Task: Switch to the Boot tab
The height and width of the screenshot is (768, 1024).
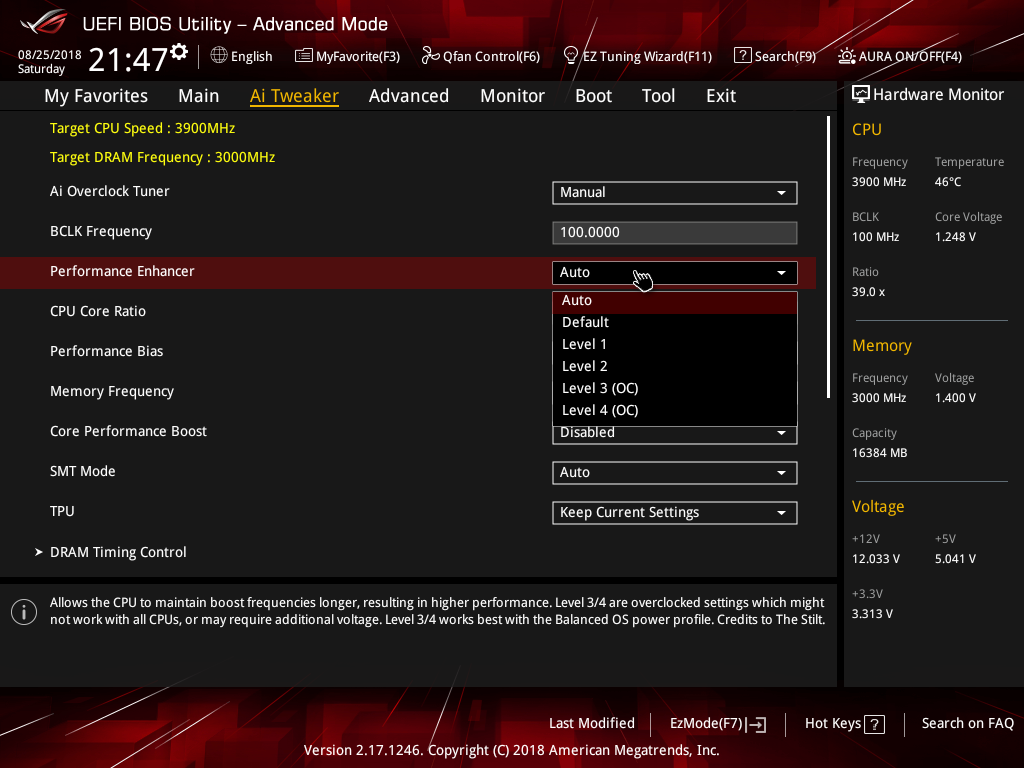Action: point(594,96)
